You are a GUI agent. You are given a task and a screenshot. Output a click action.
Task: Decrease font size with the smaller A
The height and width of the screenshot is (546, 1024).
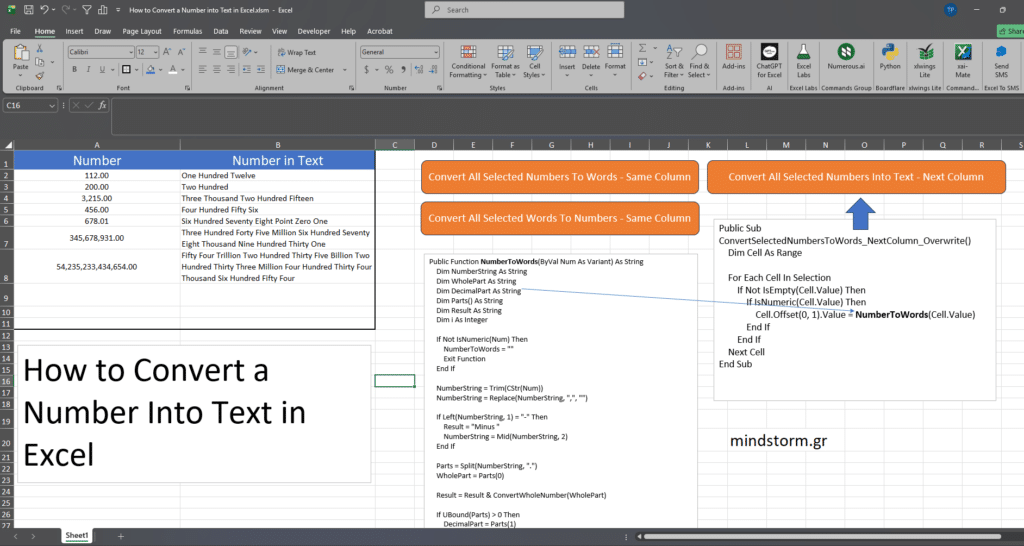[181, 52]
